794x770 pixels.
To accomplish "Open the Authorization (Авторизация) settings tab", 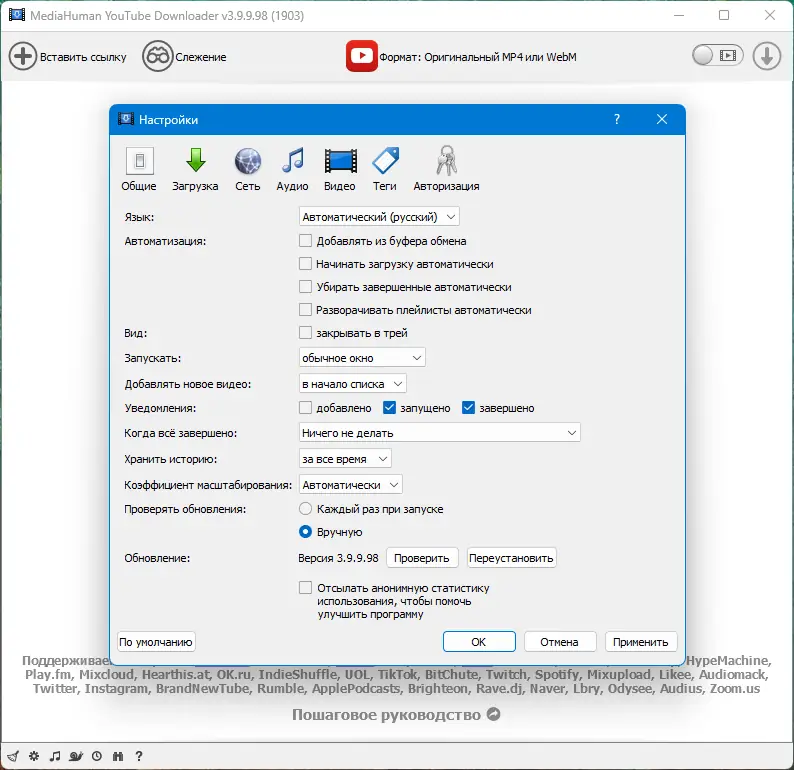I will (x=446, y=169).
